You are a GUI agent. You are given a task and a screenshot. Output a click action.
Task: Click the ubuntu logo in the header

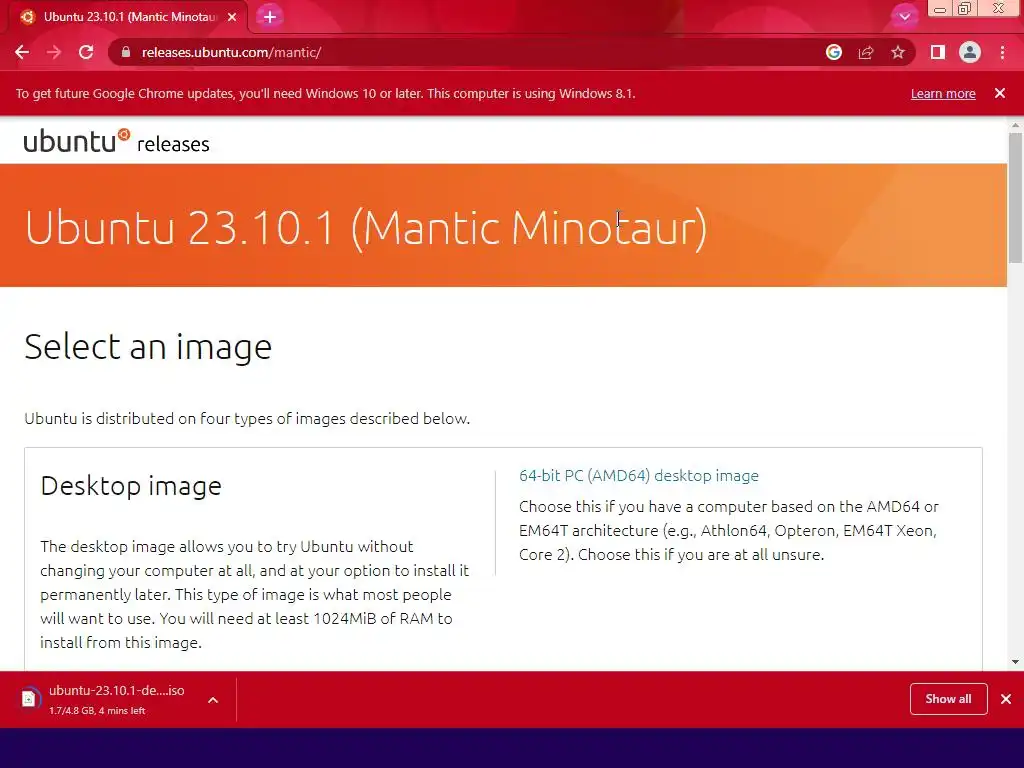[77, 140]
